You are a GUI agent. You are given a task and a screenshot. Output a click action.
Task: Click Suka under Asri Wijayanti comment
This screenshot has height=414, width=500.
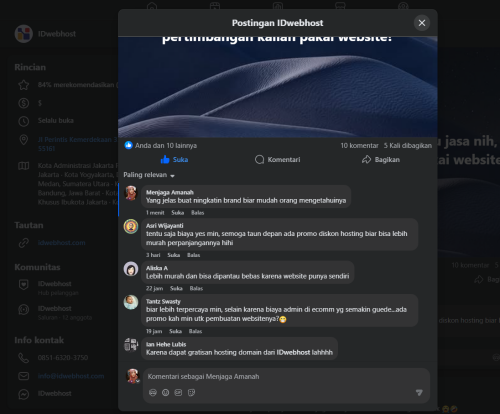pos(173,255)
